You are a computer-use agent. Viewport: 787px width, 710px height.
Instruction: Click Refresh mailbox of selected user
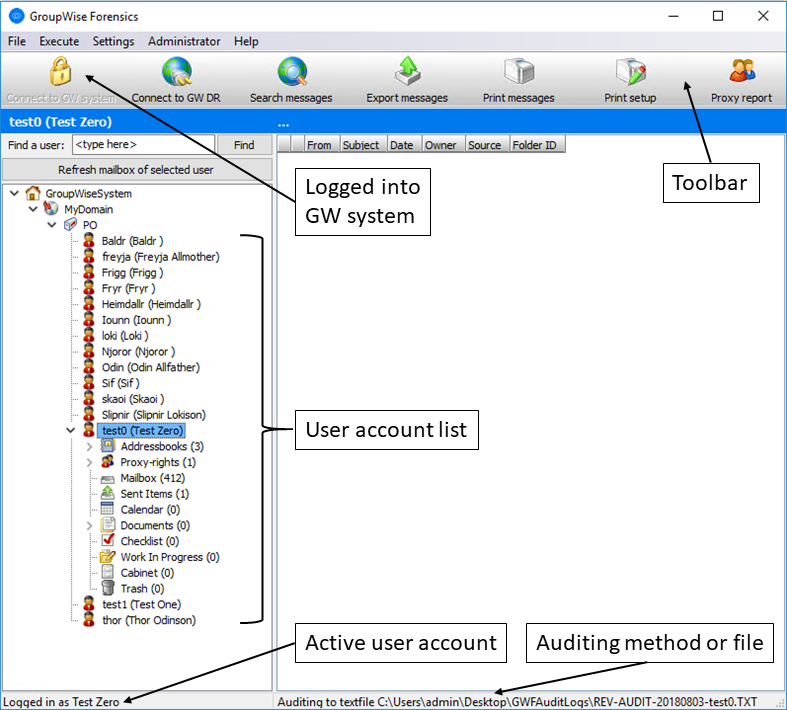click(x=137, y=170)
